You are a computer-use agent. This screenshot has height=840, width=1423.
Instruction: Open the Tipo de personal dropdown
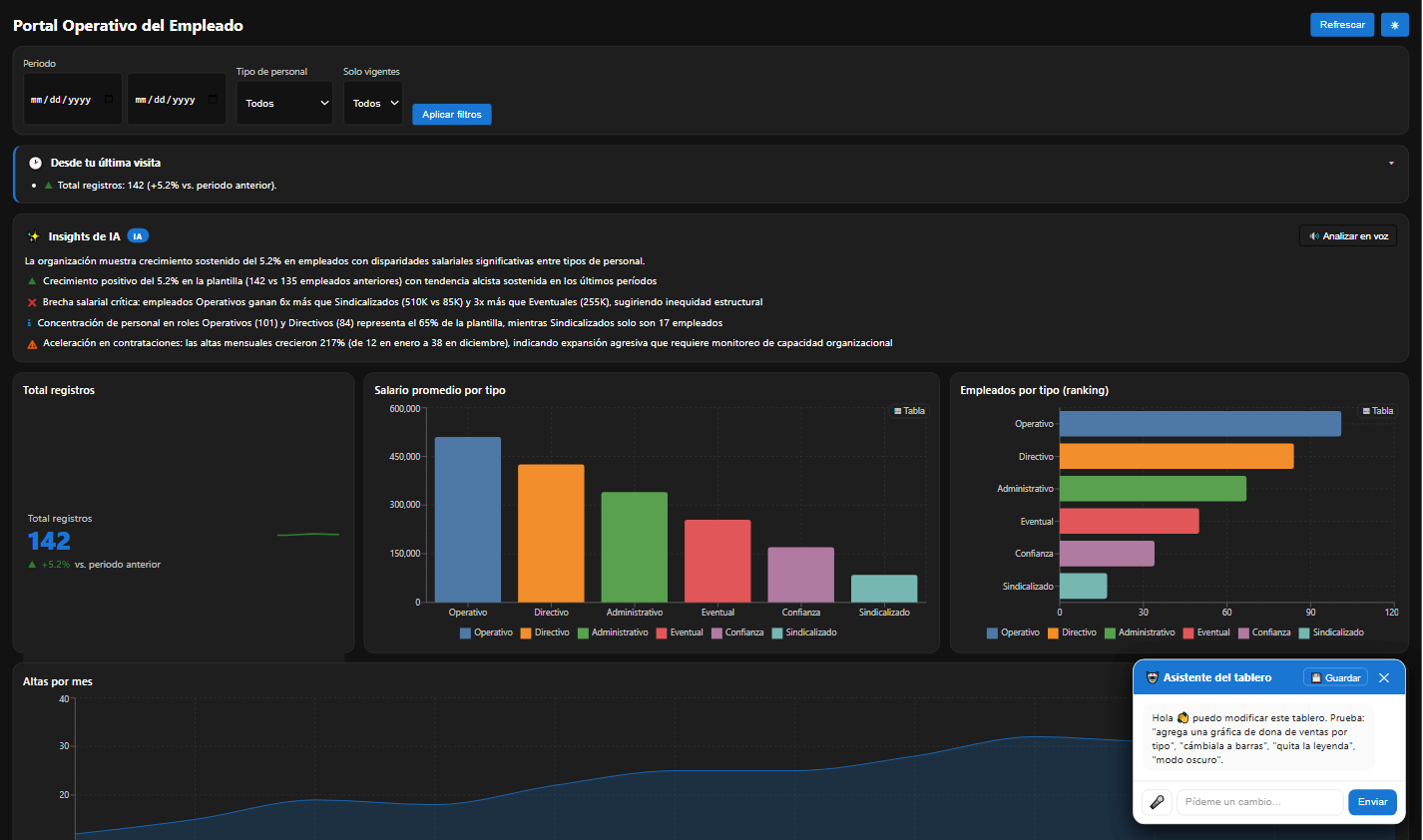click(x=284, y=103)
